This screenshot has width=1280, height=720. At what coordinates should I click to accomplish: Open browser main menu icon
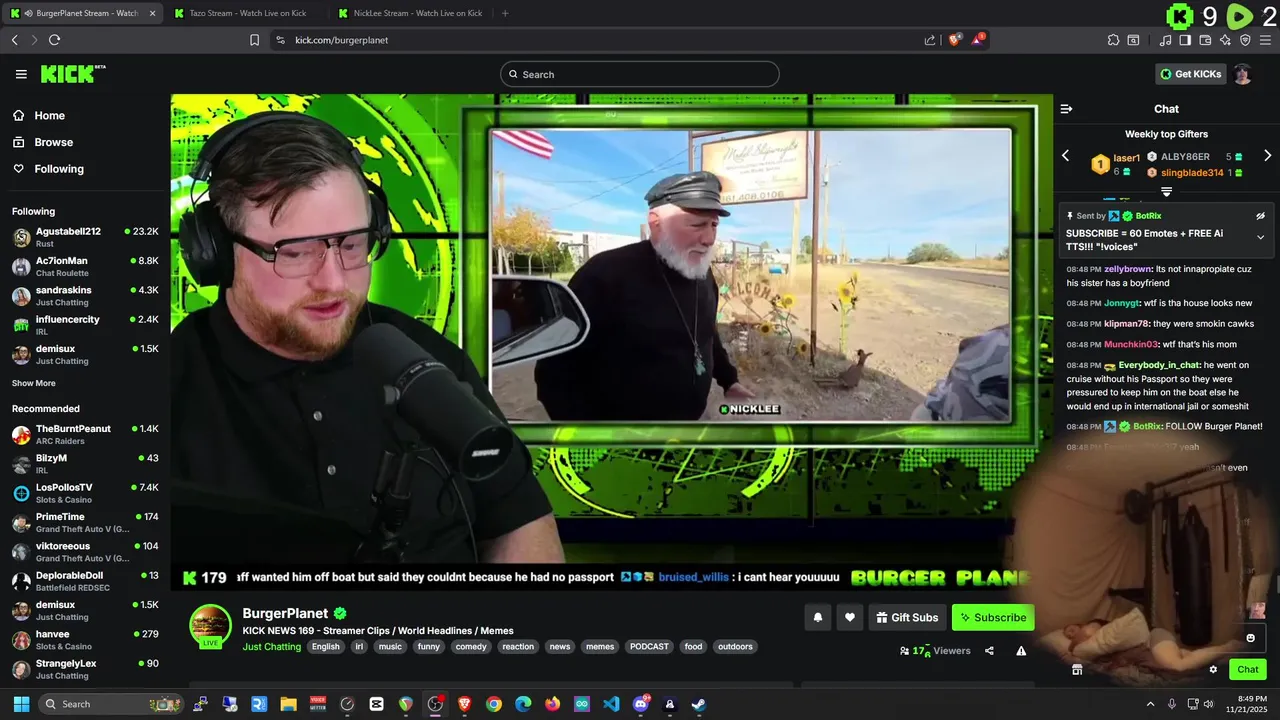[x=1265, y=40]
